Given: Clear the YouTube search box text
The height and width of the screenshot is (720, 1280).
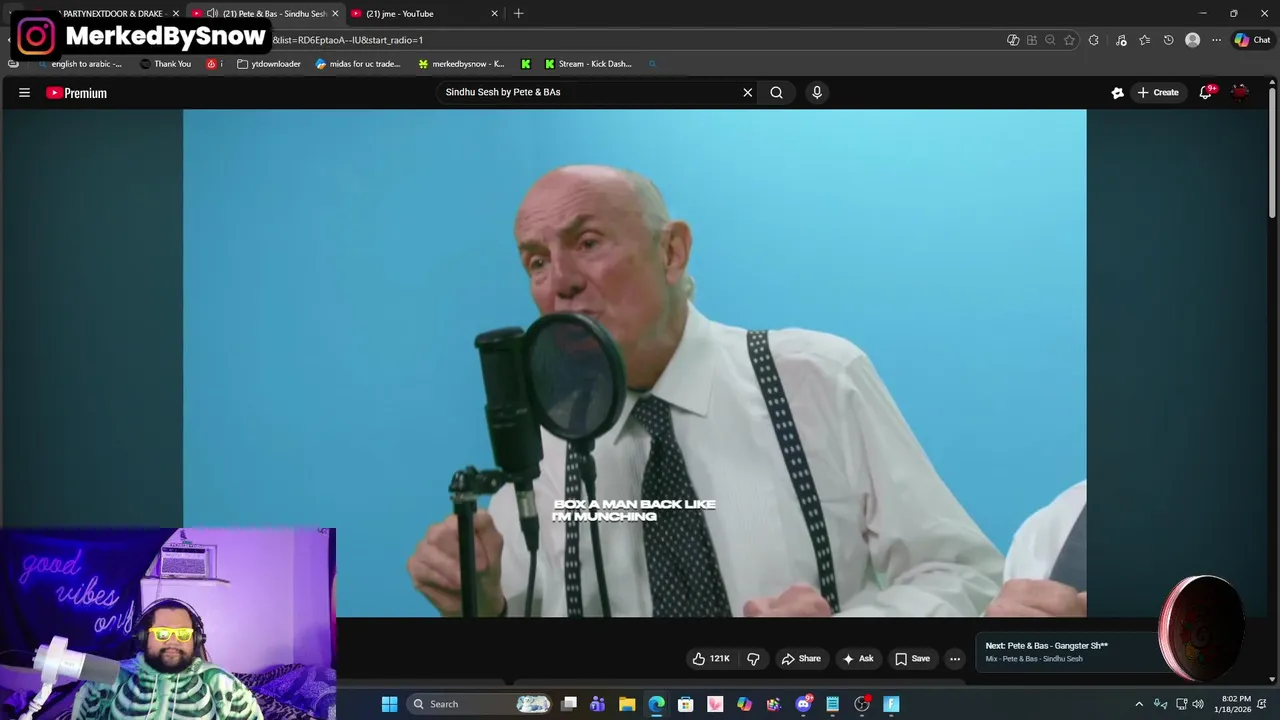Looking at the screenshot, I should (747, 92).
